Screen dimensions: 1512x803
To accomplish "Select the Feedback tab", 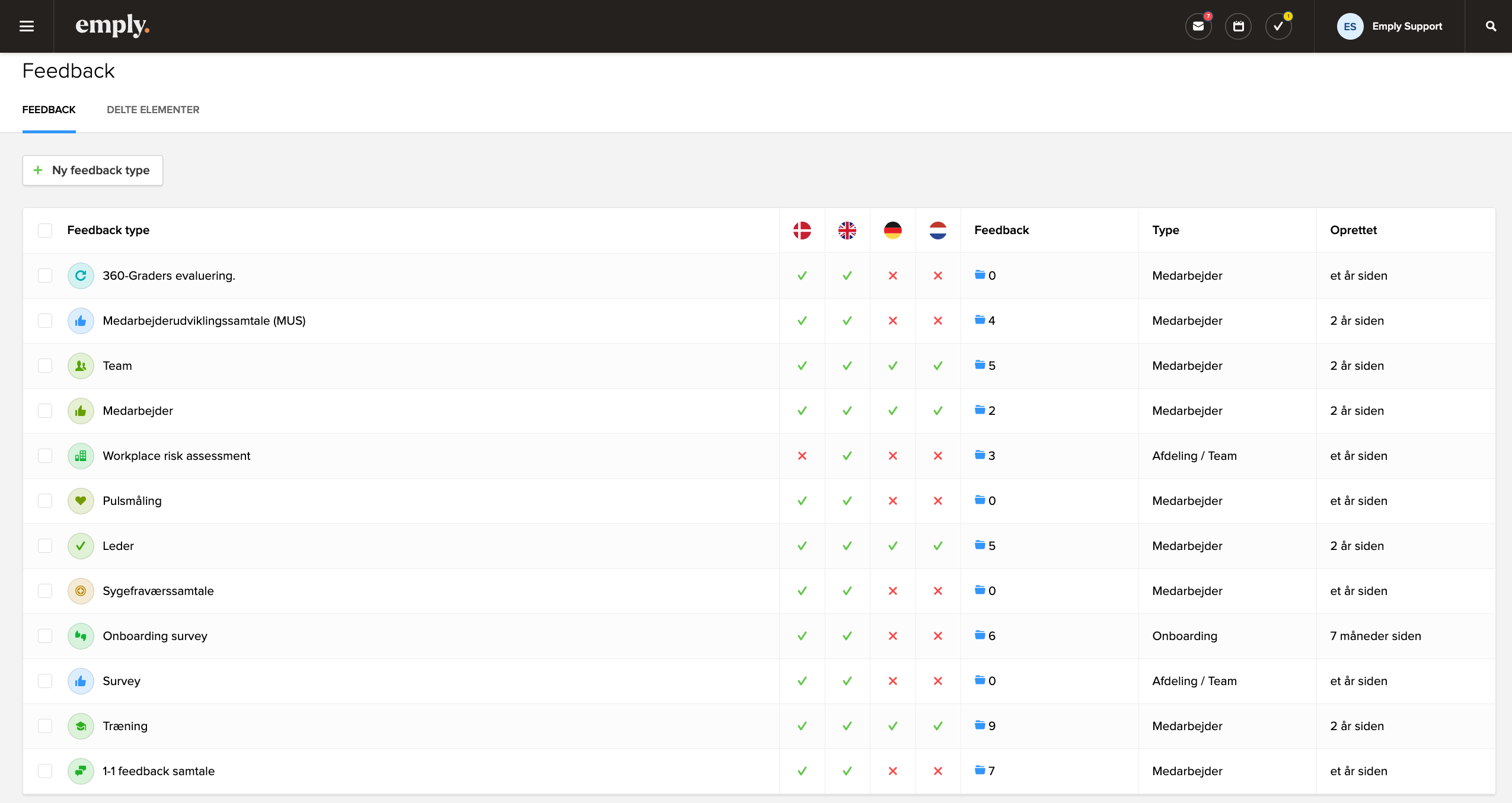I will (x=49, y=110).
